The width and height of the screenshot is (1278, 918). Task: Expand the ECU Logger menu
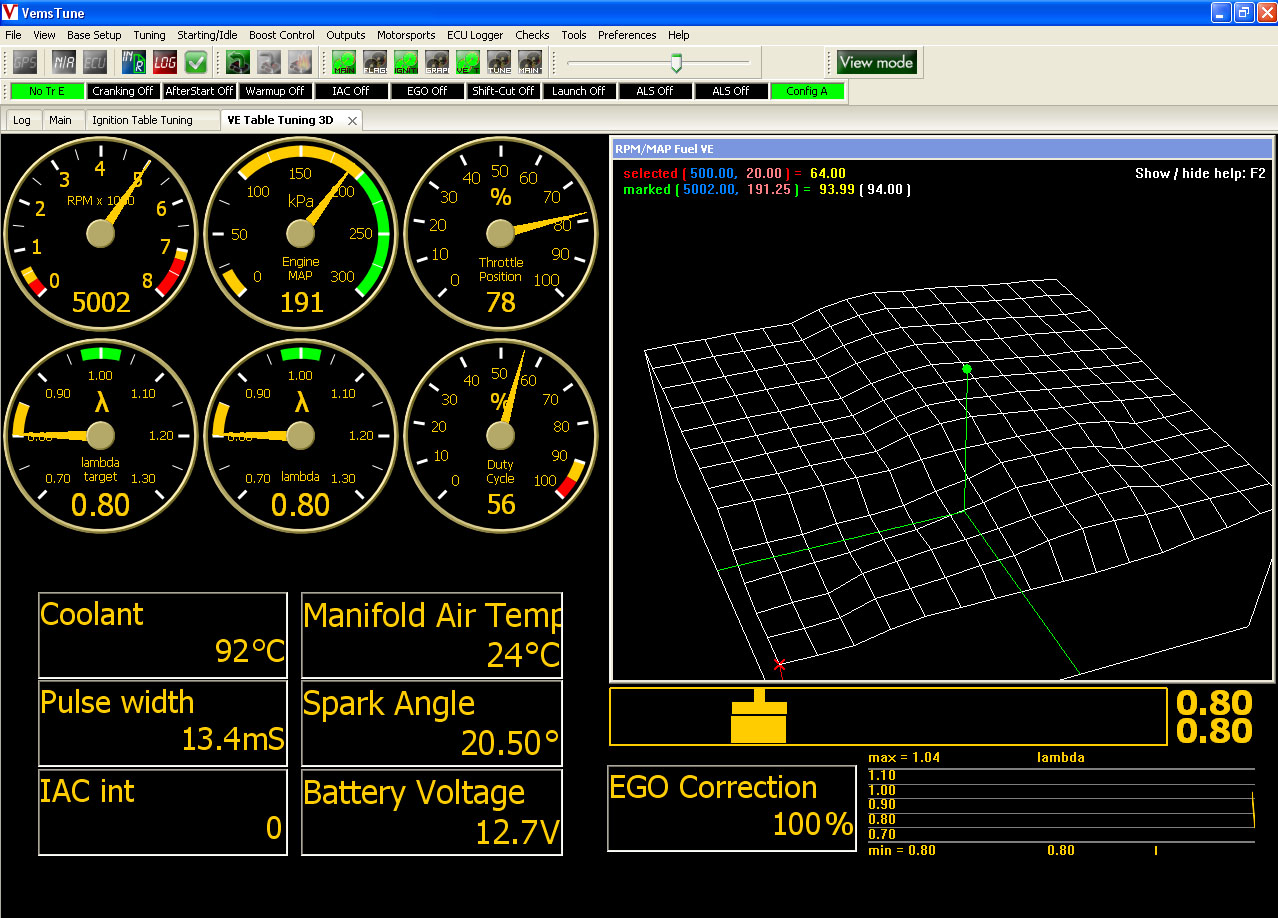click(x=475, y=35)
